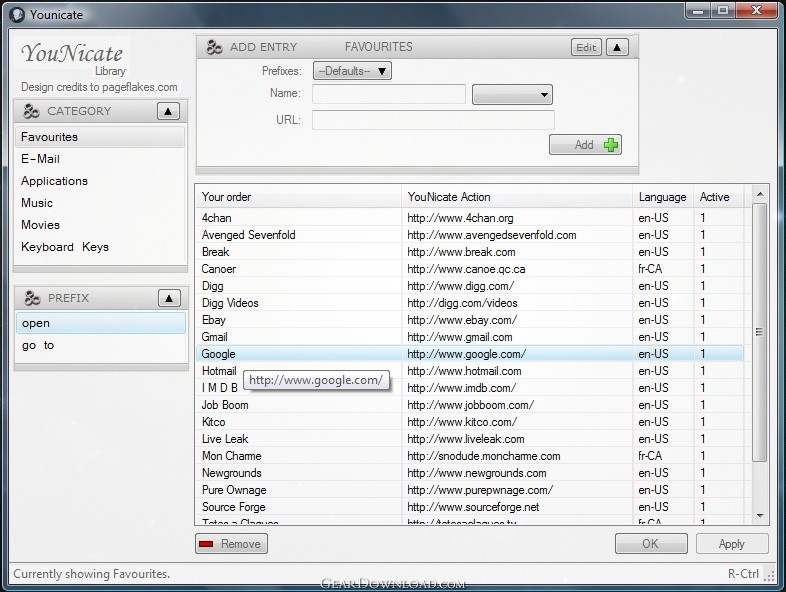The image size is (786, 592).
Task: Select the Google entry
Action: pyautogui.click(x=470, y=354)
